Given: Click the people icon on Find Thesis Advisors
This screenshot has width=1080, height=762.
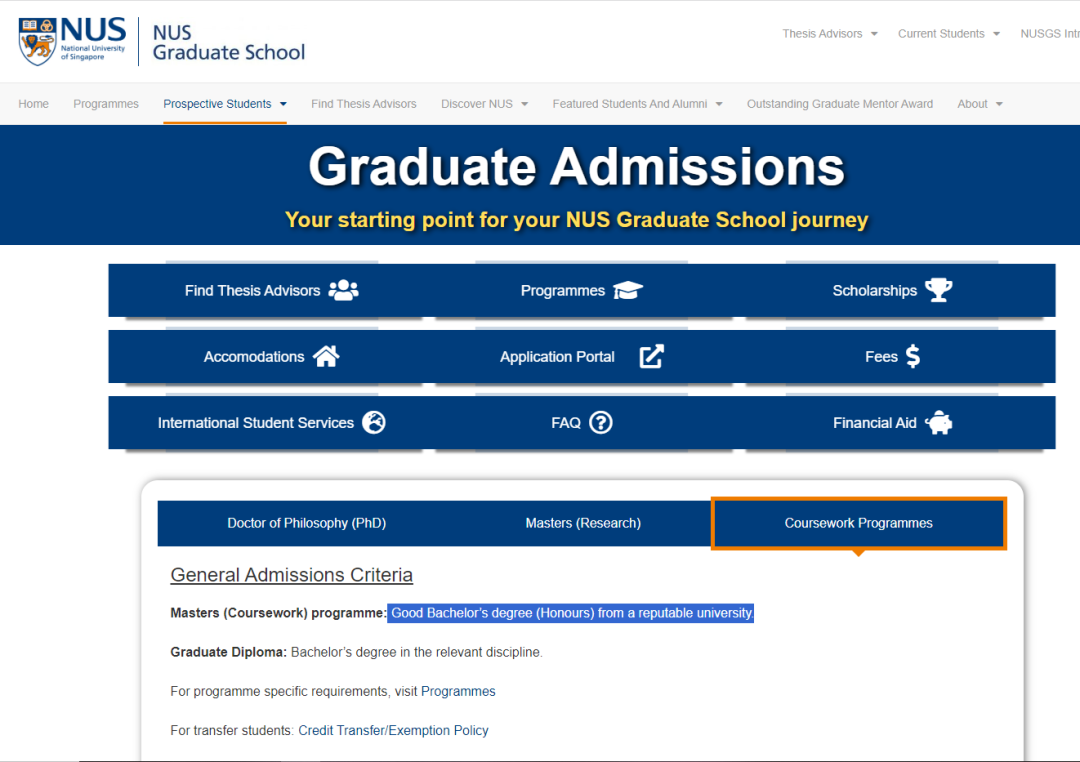Looking at the screenshot, I should pos(344,290).
